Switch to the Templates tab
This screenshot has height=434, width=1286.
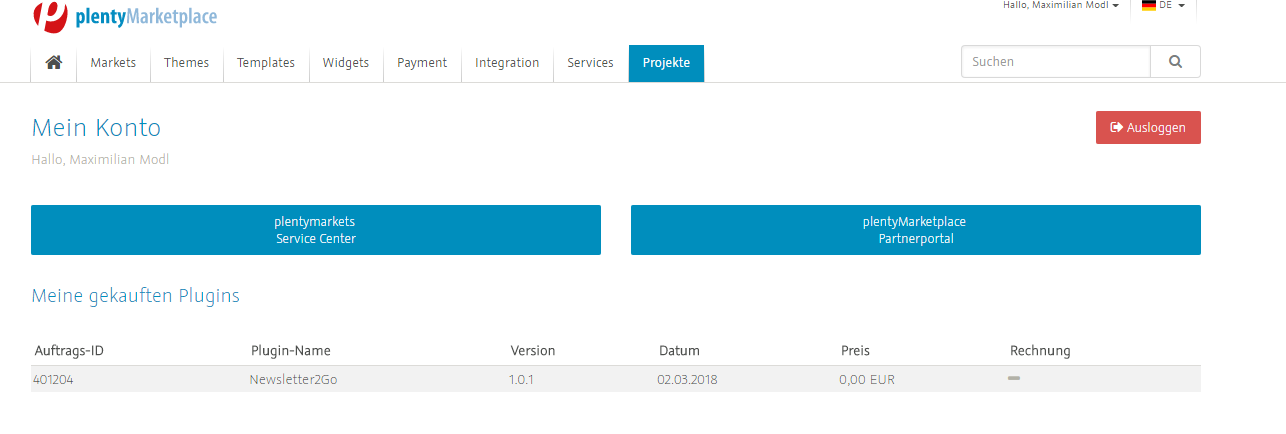266,62
